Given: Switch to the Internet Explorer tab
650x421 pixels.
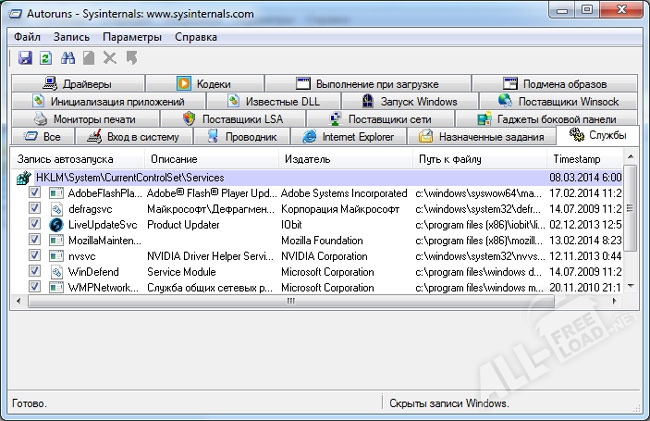Looking at the screenshot, I should [350, 136].
